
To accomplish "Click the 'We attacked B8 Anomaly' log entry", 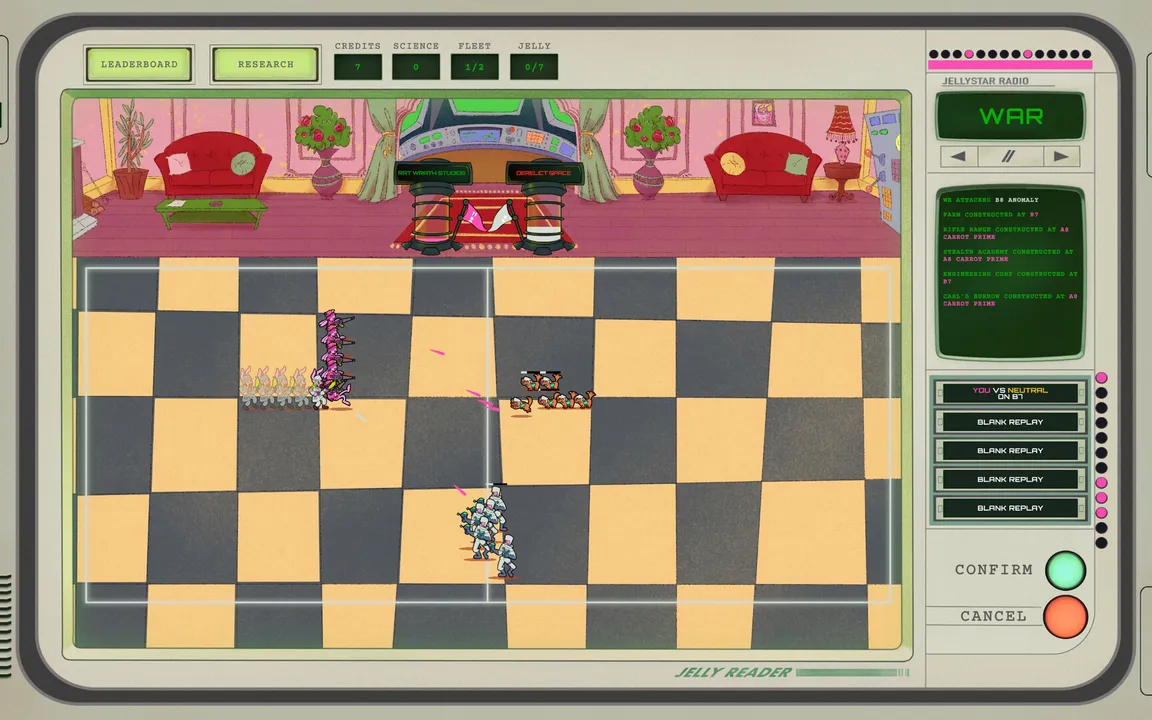I will pos(990,200).
